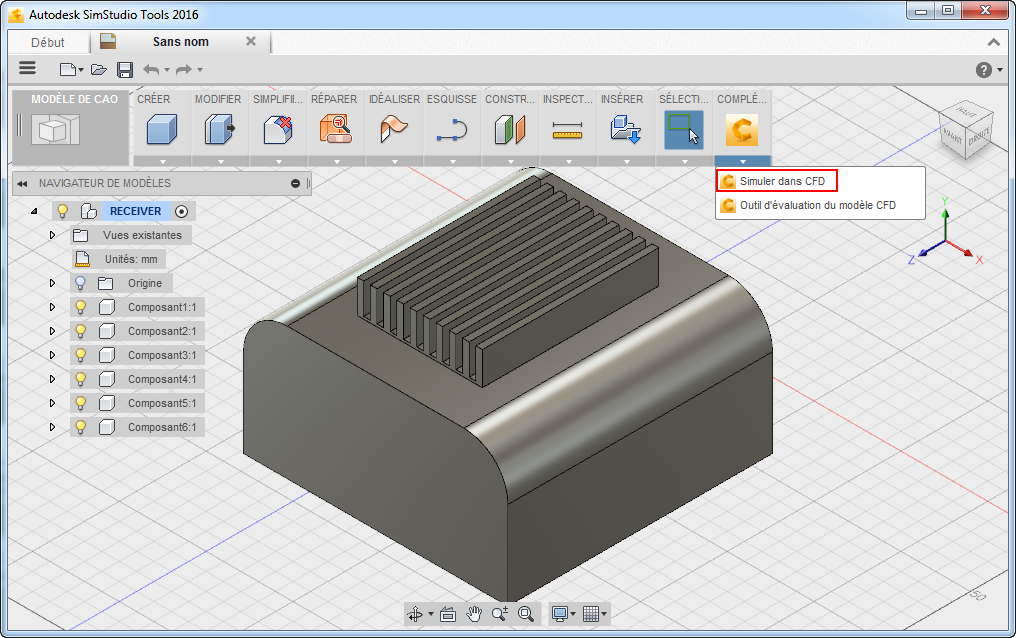Click the Undo arrow

151,69
